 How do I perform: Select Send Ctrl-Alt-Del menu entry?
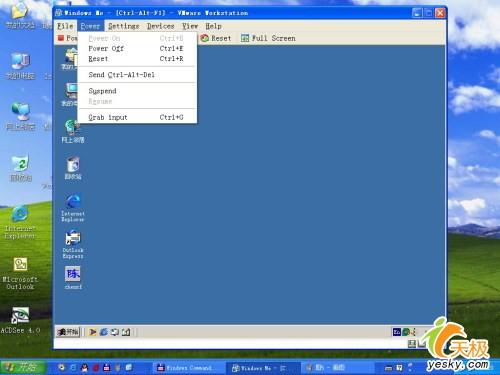click(137, 75)
